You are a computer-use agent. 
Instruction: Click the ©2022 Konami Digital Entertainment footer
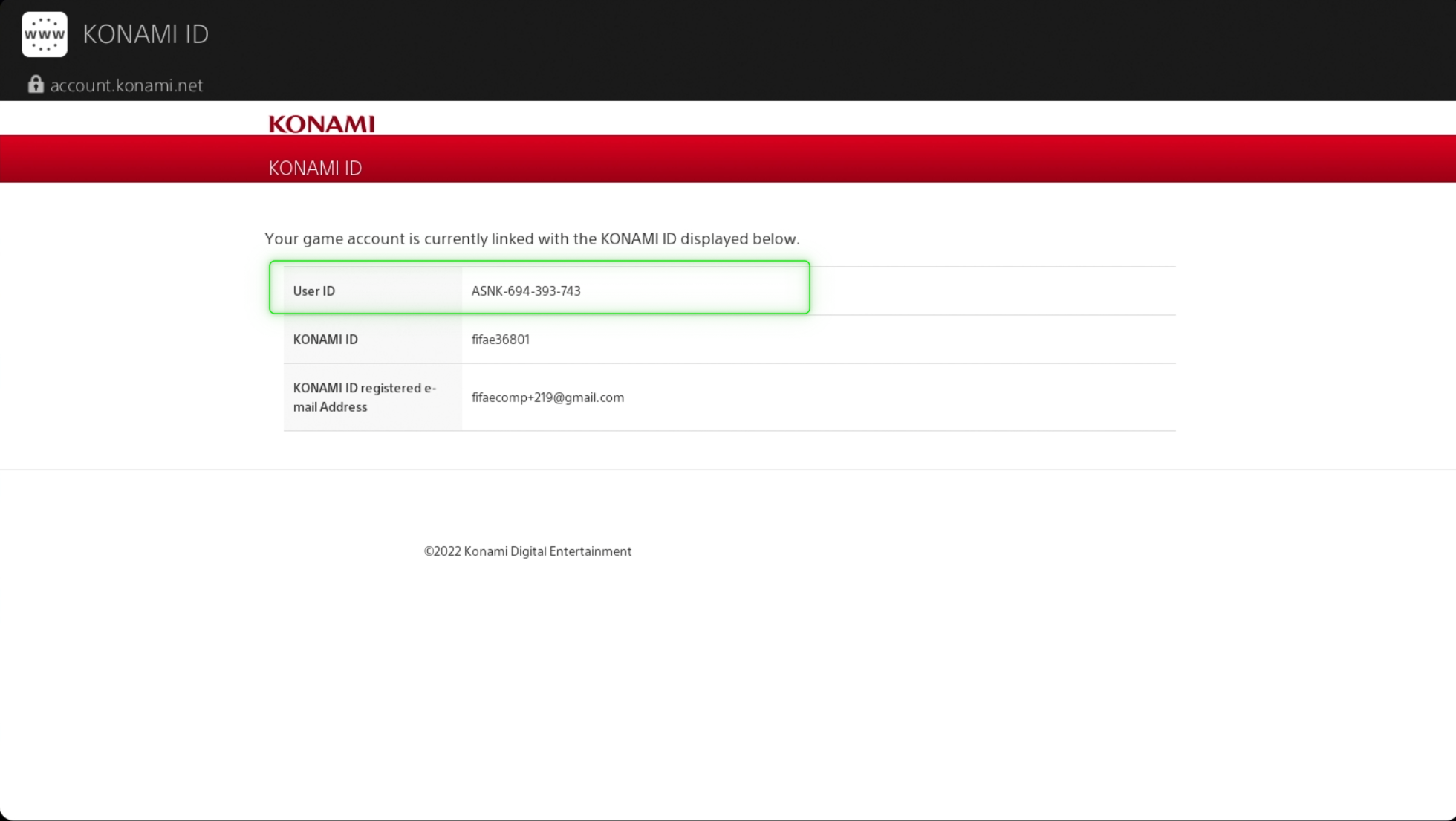click(527, 551)
